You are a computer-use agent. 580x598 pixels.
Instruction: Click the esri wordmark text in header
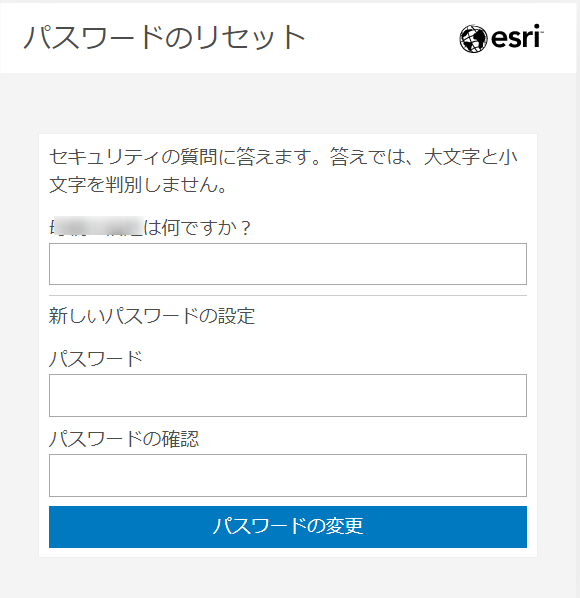coord(517,37)
